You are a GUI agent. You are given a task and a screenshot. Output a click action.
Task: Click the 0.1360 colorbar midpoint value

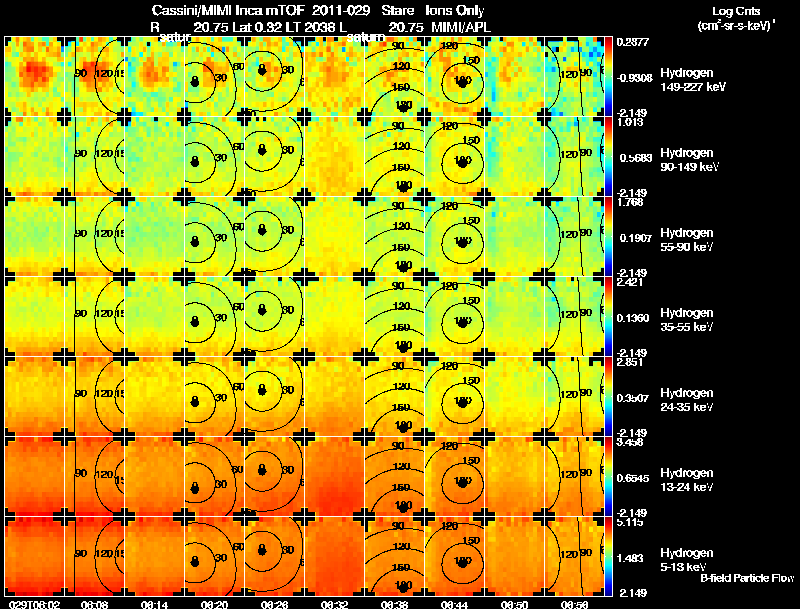pos(634,318)
